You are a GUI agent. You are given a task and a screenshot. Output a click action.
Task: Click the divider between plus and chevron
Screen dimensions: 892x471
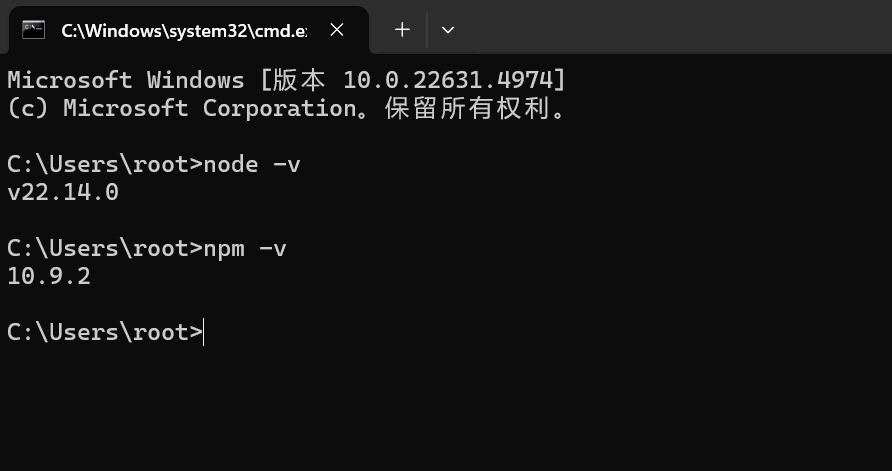[x=427, y=30]
